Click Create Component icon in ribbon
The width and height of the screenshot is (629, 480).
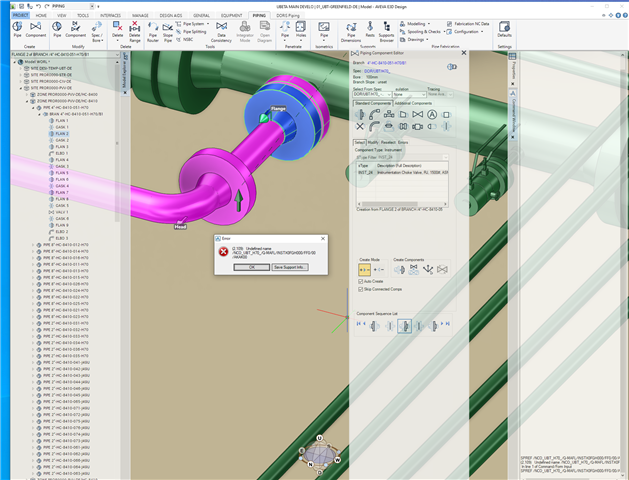click(x=36, y=30)
